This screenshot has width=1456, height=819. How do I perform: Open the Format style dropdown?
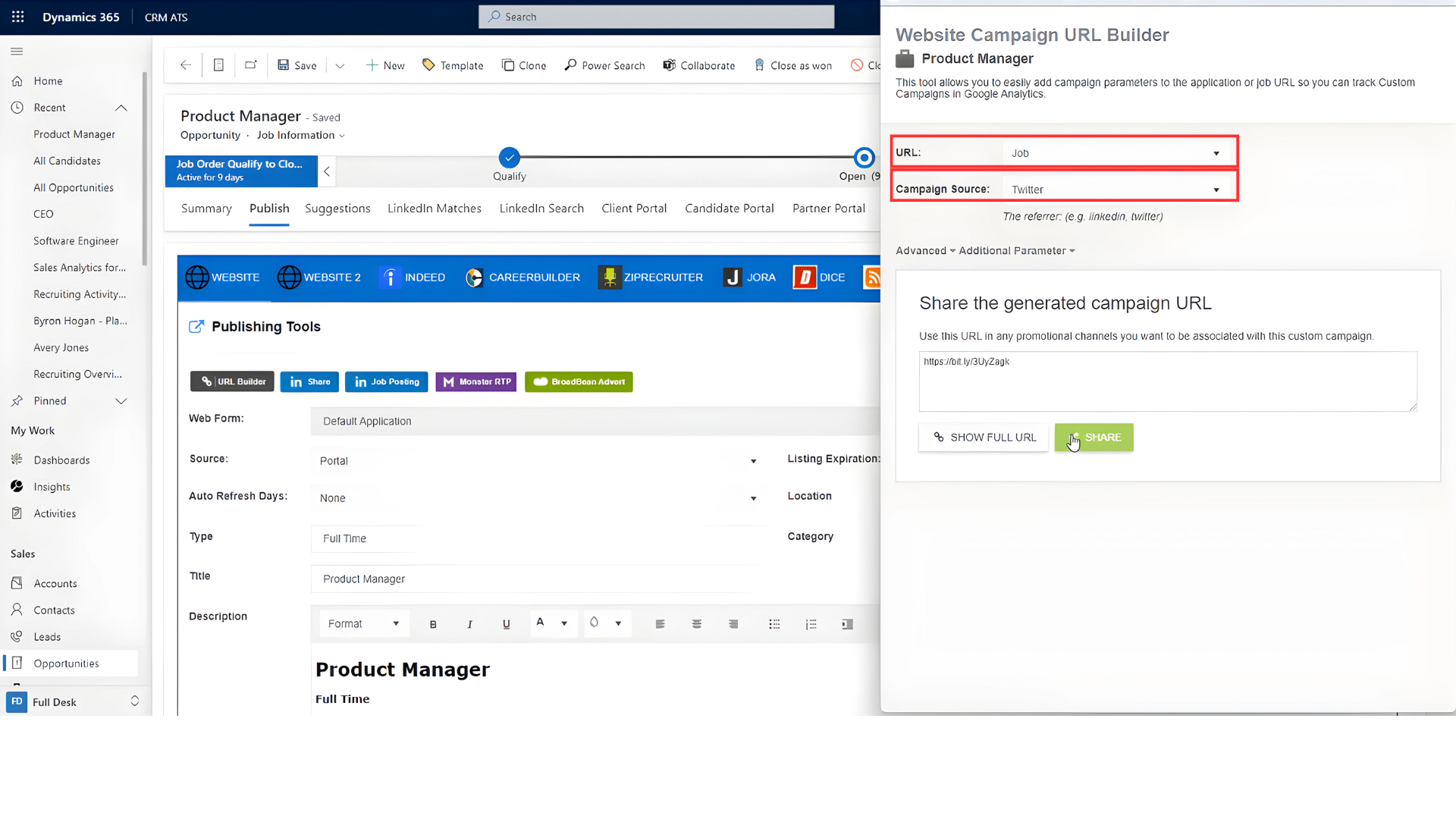click(364, 624)
